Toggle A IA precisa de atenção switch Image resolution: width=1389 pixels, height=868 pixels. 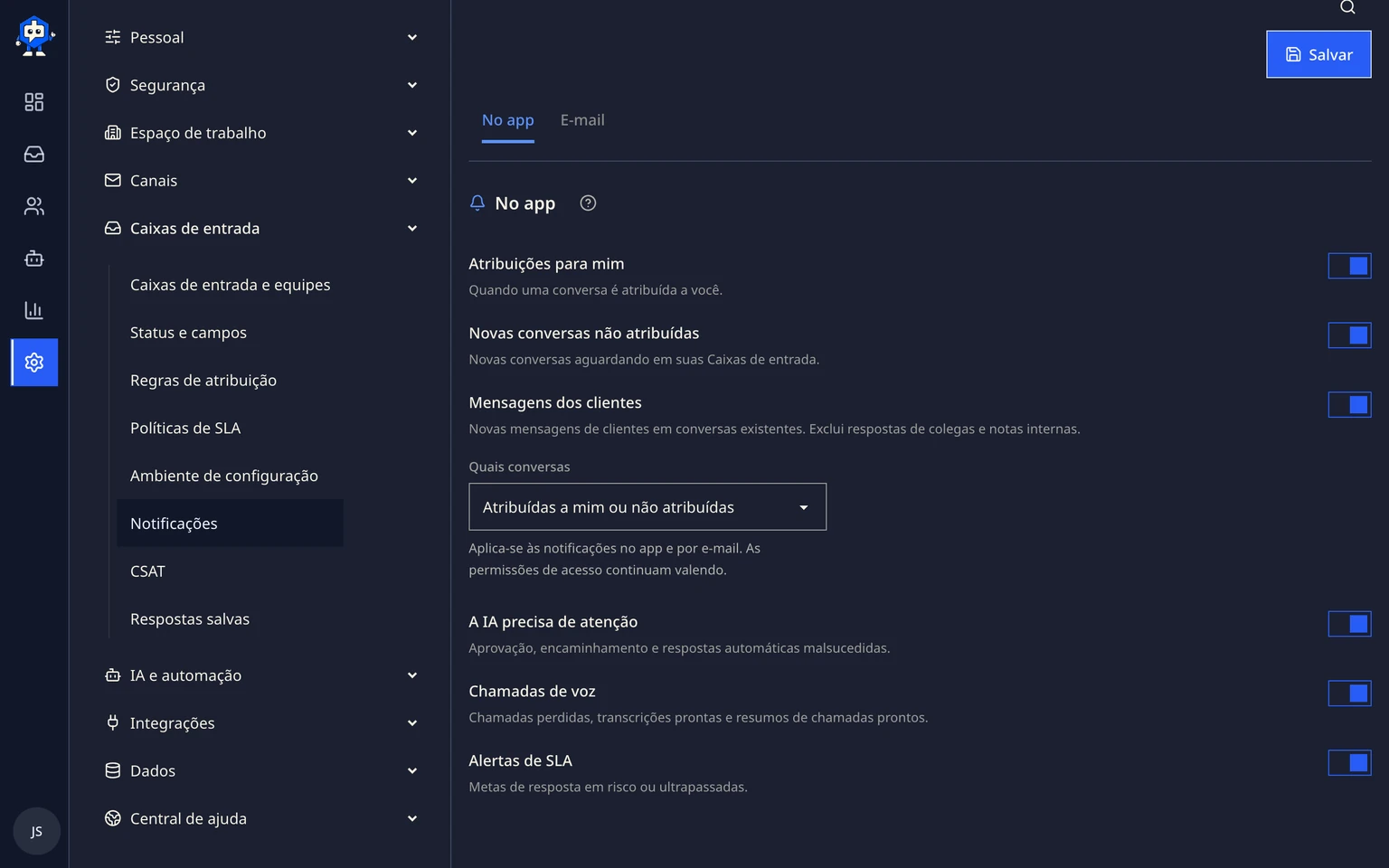point(1349,624)
